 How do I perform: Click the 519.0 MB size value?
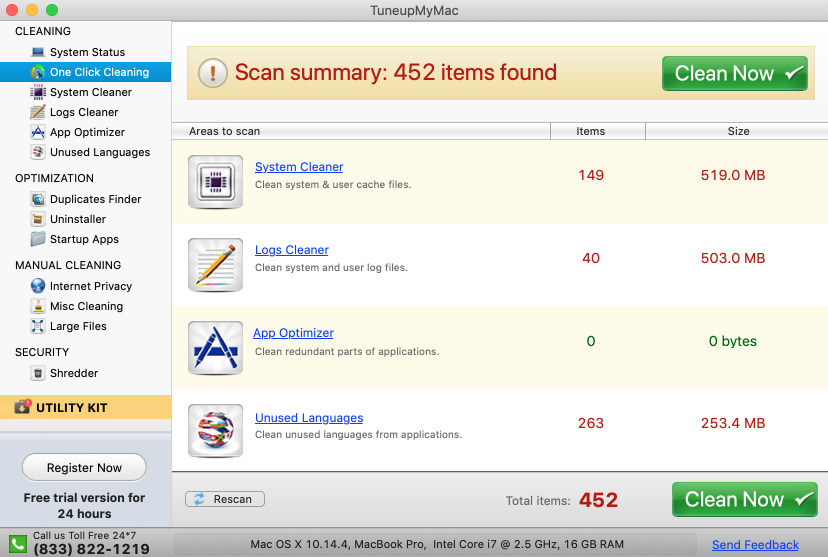(733, 175)
